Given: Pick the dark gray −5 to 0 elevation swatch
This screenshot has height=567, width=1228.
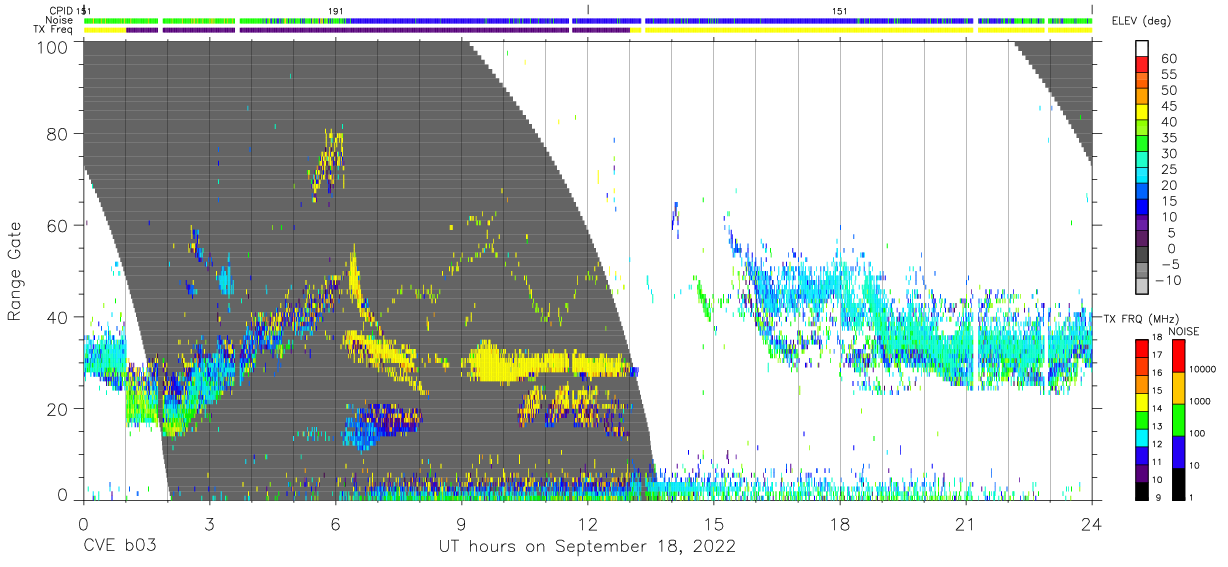Looking at the screenshot, I should 1142,256.
